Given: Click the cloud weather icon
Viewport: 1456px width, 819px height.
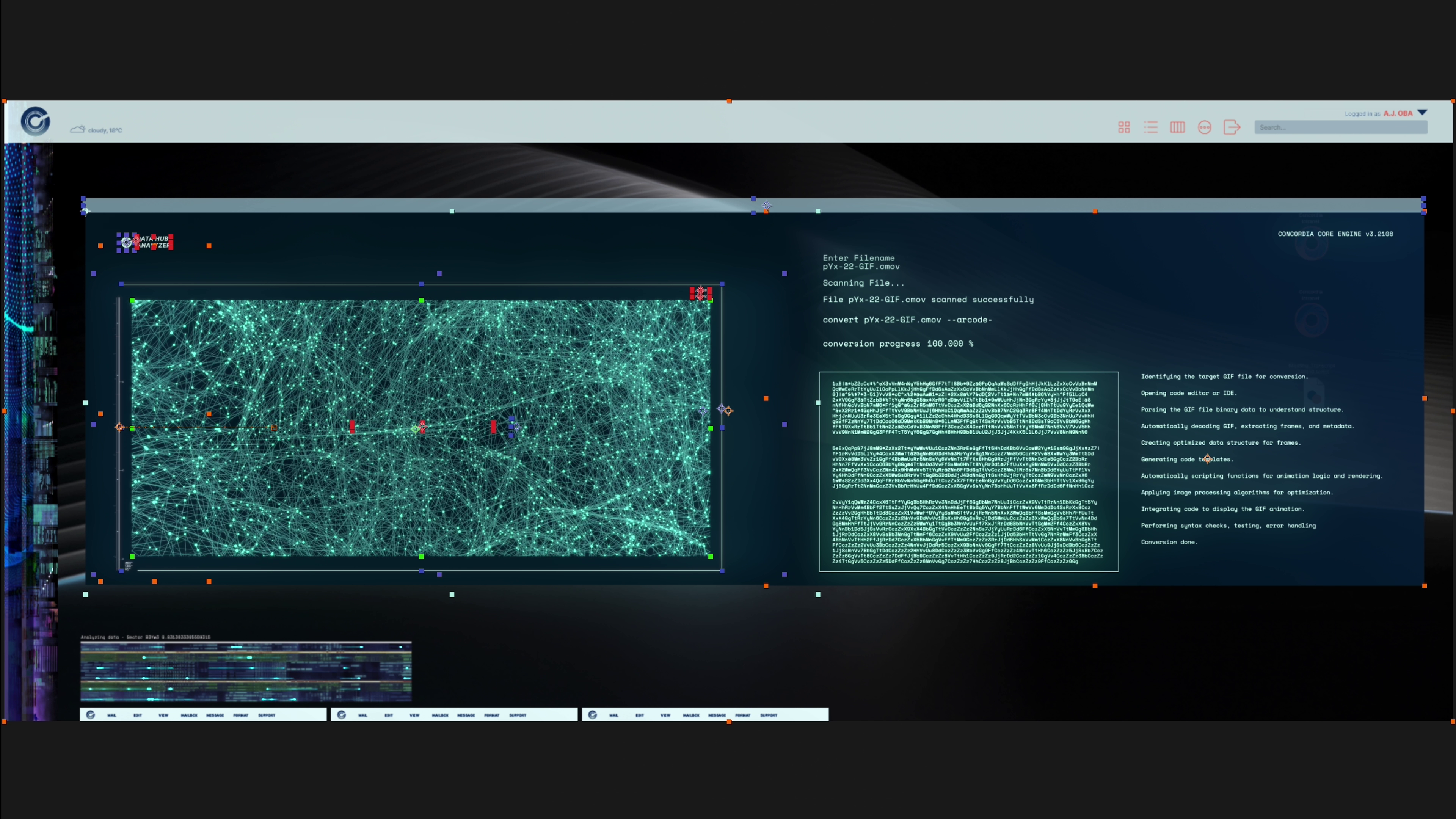Looking at the screenshot, I should point(77,129).
